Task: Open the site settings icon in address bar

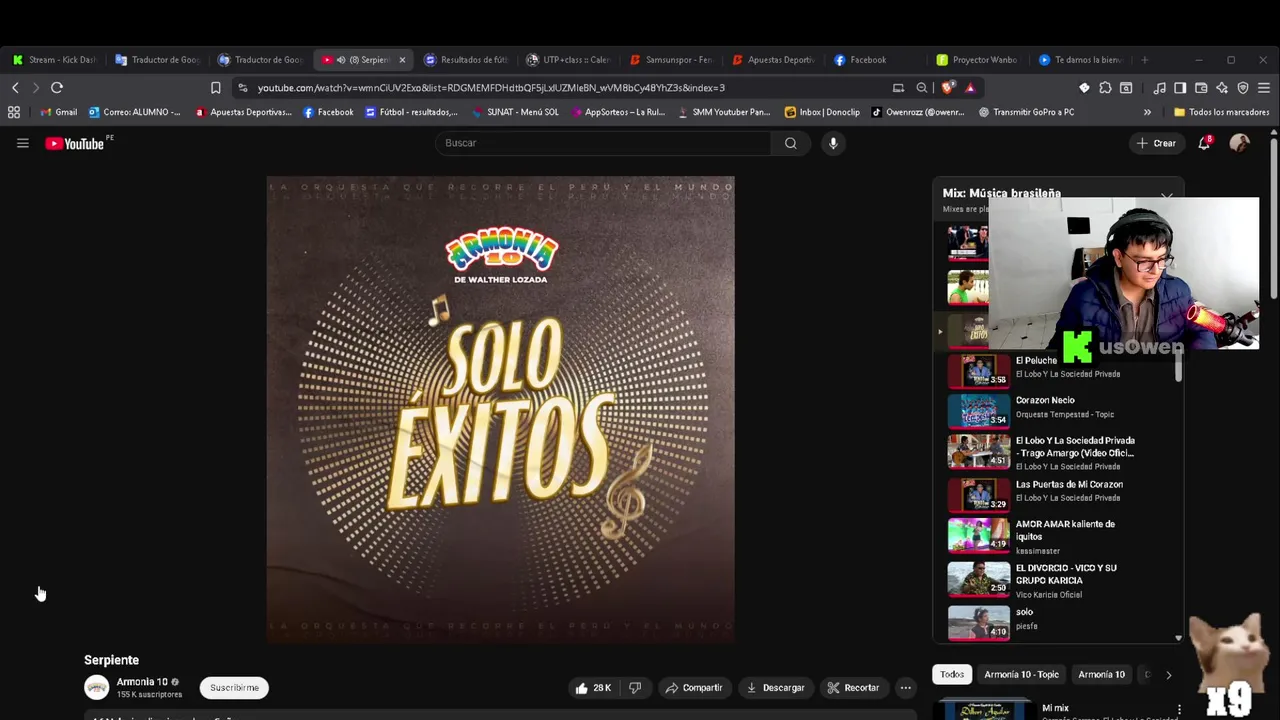Action: [x=243, y=87]
